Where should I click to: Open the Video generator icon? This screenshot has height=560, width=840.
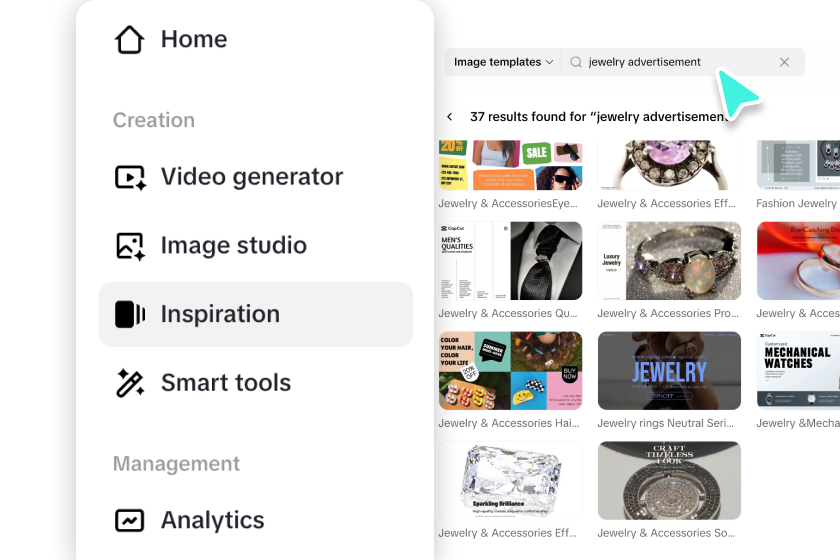(x=130, y=177)
